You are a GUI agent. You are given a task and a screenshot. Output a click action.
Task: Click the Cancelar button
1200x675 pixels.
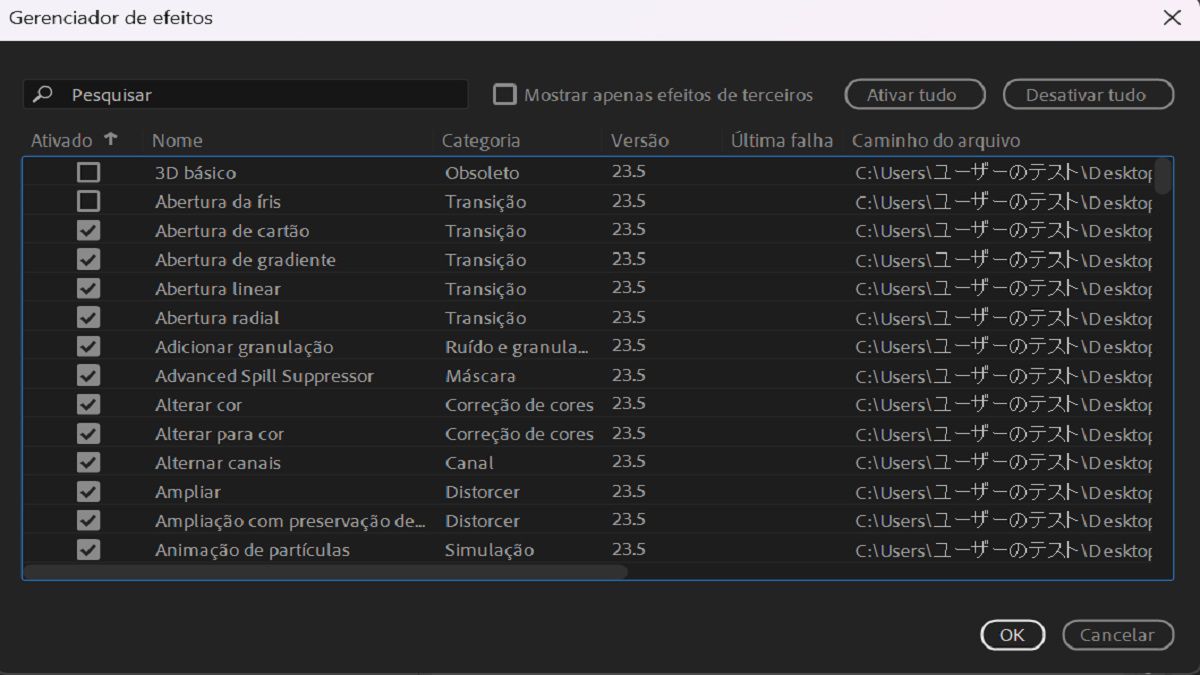[x=1117, y=635]
